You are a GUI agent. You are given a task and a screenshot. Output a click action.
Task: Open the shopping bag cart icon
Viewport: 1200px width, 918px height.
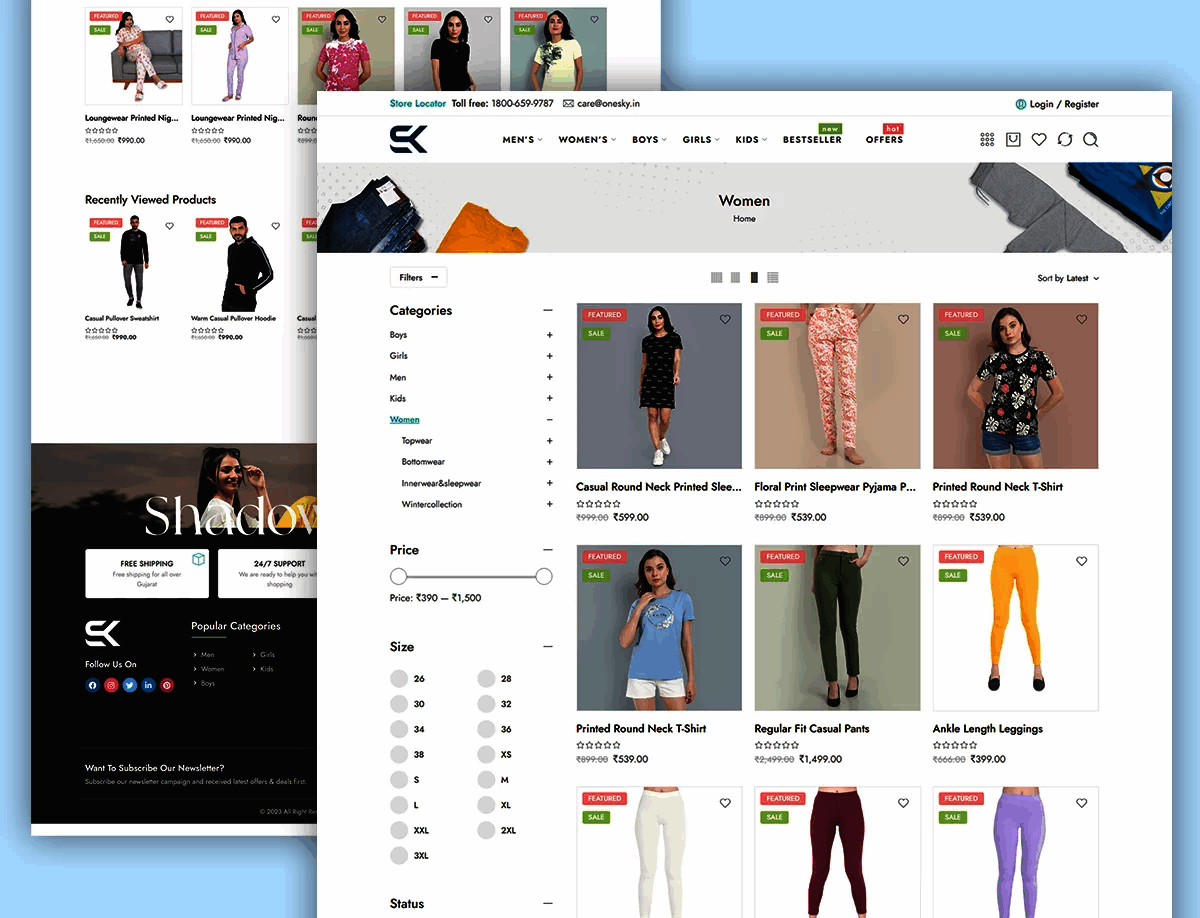tap(1013, 140)
